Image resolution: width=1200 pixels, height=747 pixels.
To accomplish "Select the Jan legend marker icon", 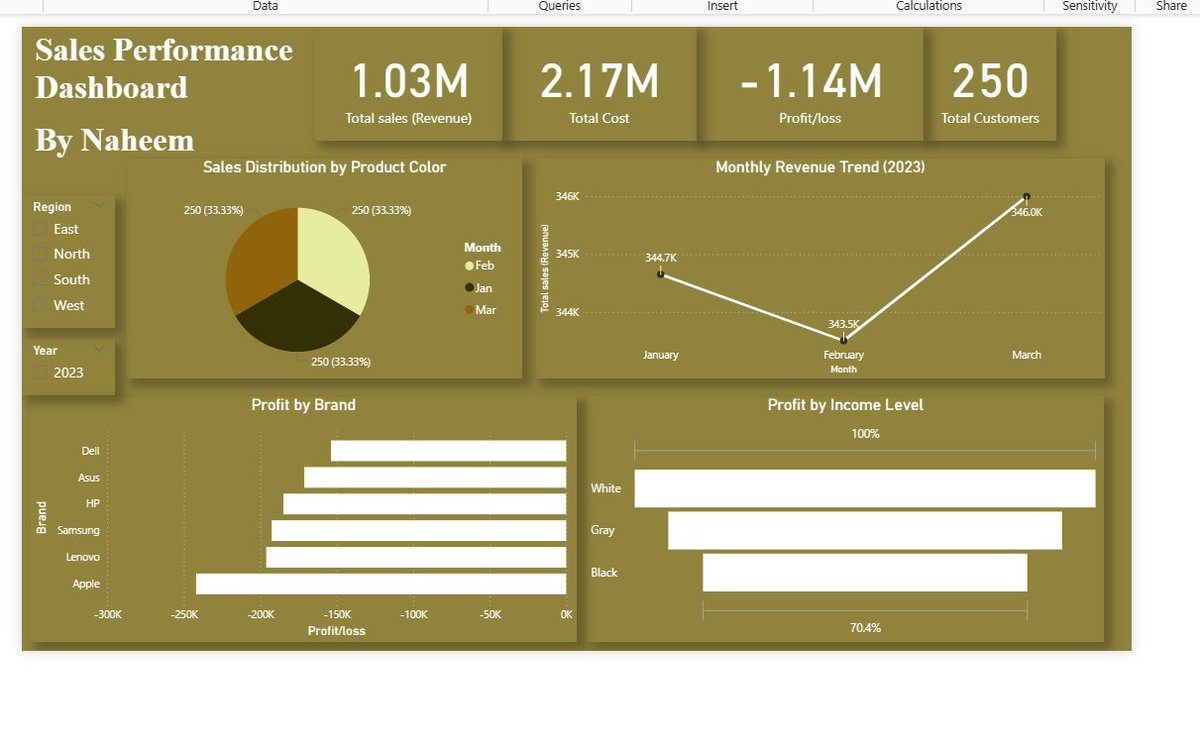I will [472, 287].
